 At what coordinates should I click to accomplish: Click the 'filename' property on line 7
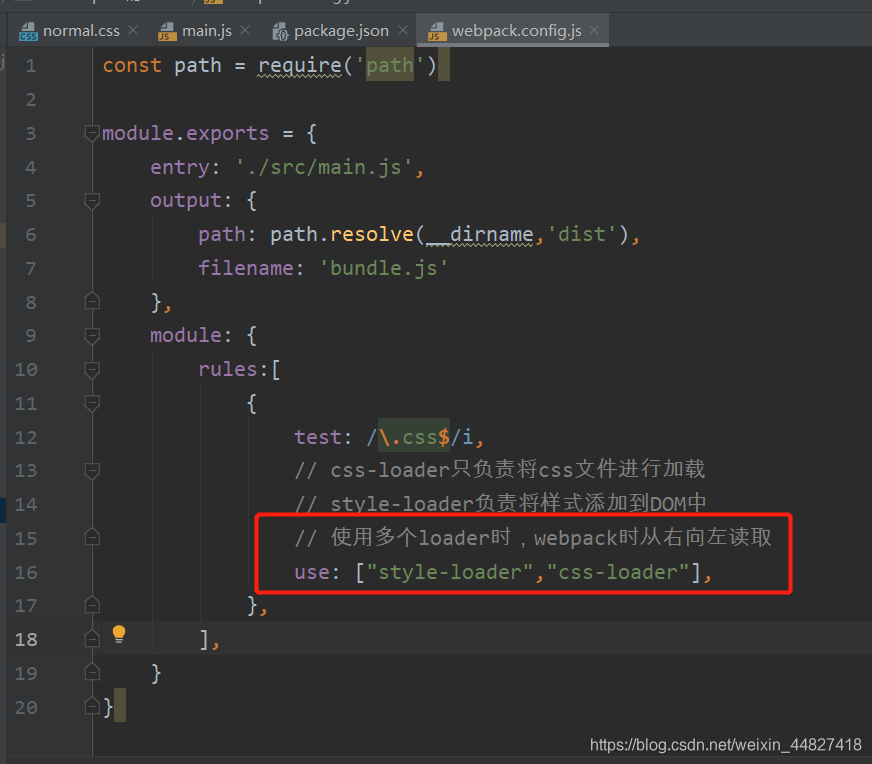pyautogui.click(x=246, y=269)
